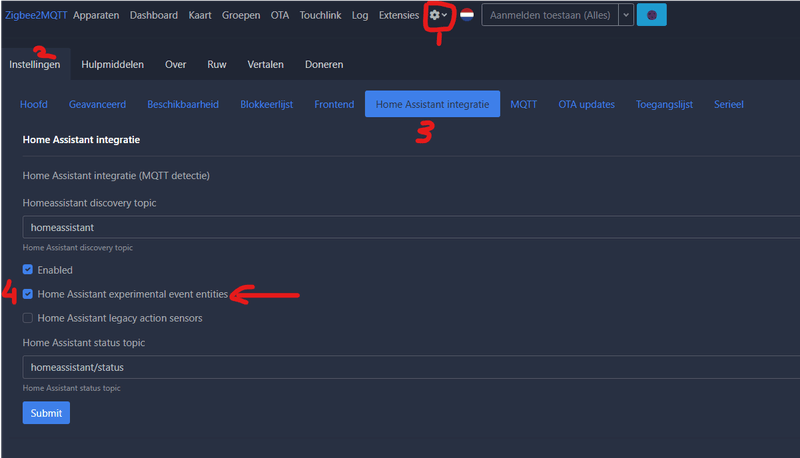
Task: Open Blokkeerlijst settings section
Action: (266, 104)
